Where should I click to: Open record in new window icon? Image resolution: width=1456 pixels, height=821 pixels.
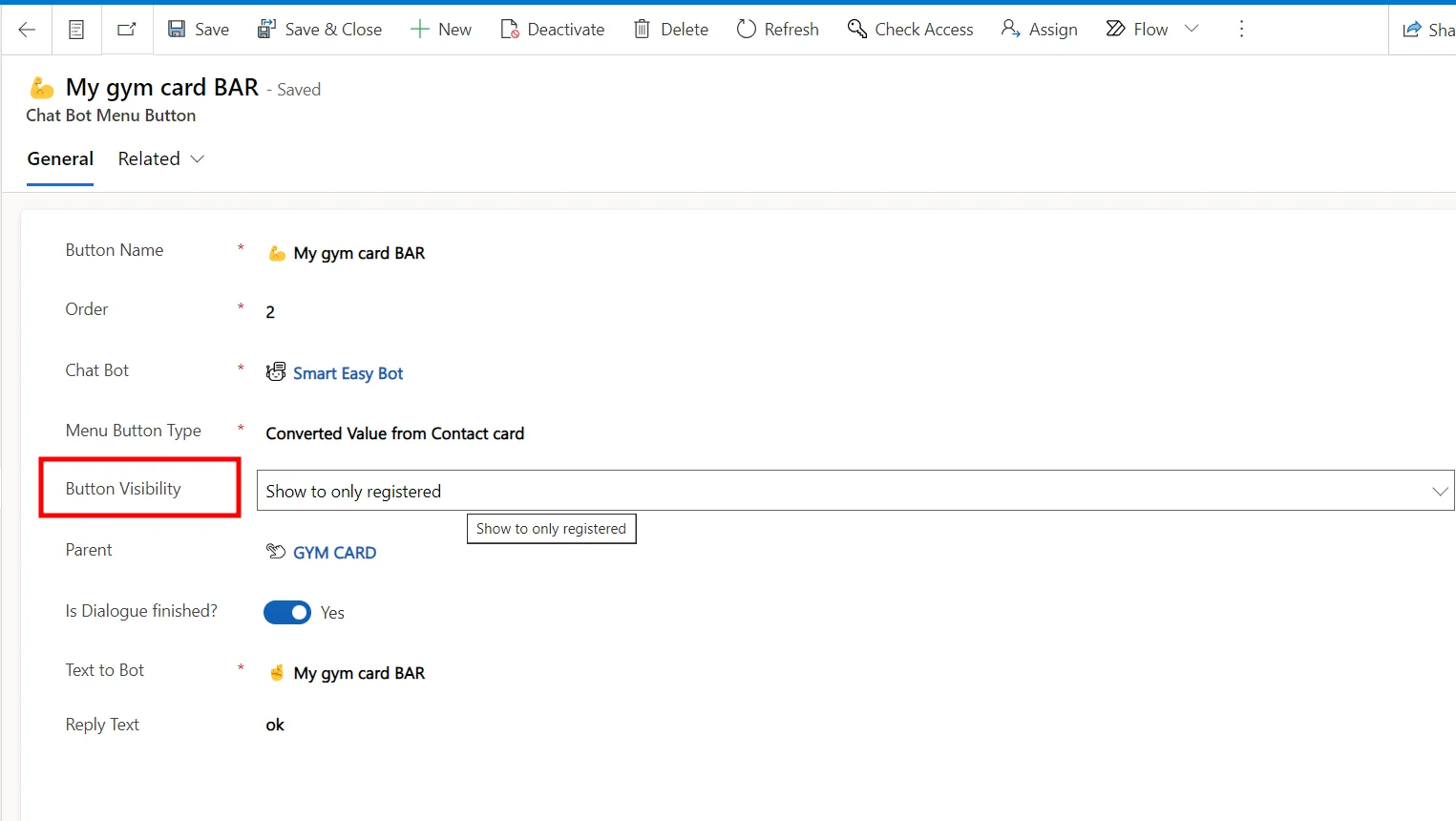pos(126,30)
